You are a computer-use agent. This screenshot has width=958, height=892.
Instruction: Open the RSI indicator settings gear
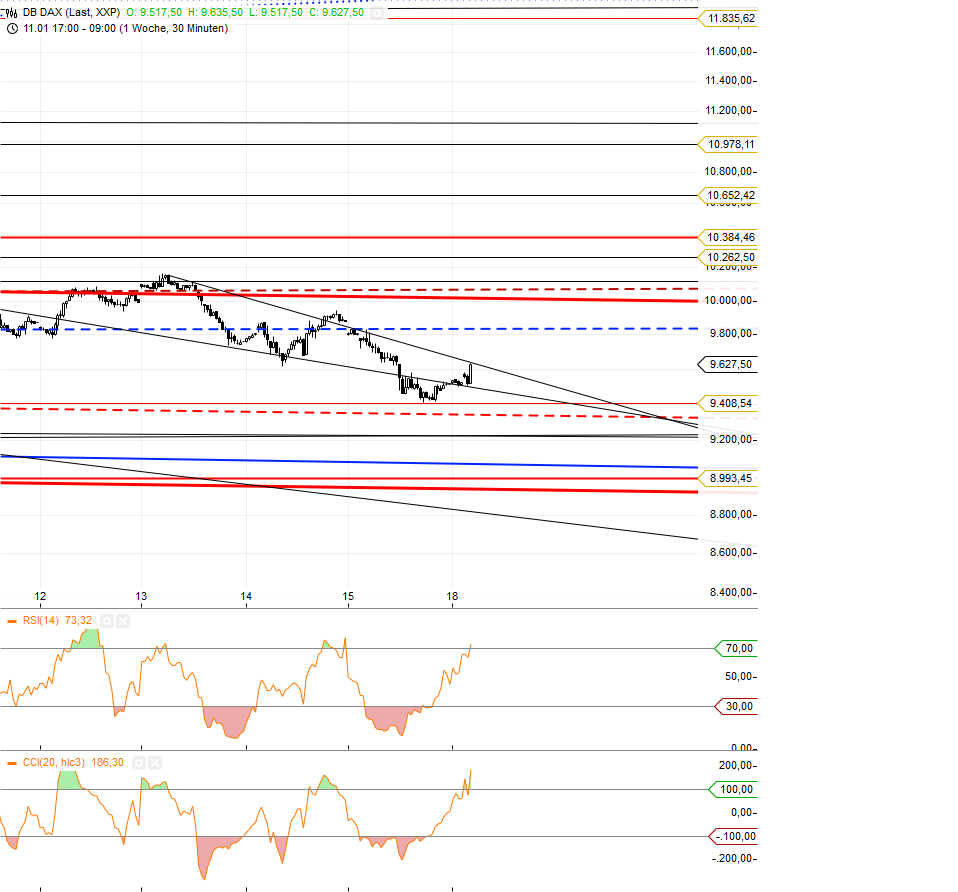point(107,621)
